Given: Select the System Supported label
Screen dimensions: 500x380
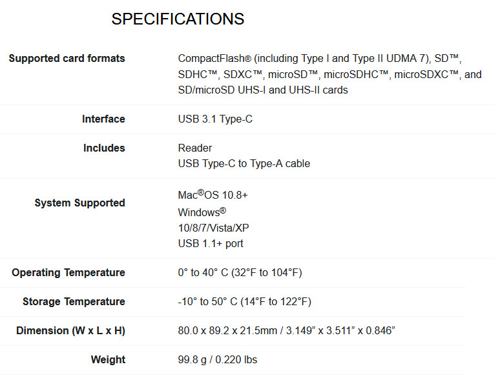Looking at the screenshot, I should (x=80, y=203).
